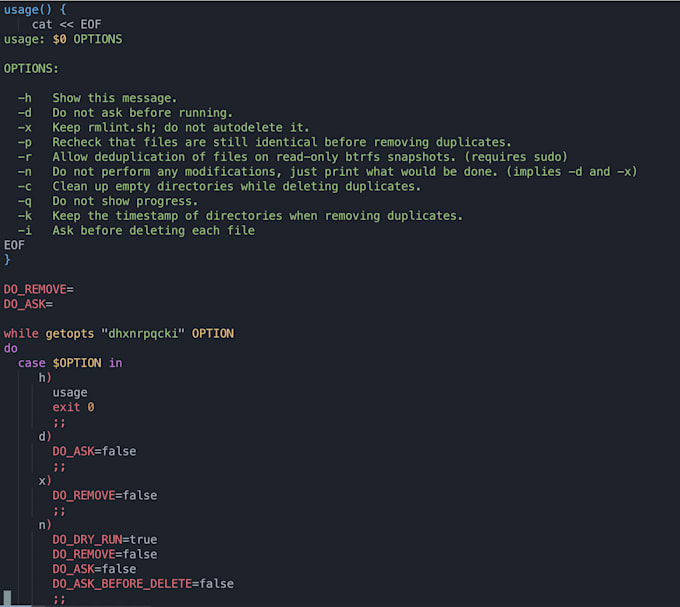Click the "exit 0" statement

pyautogui.click(x=73, y=407)
